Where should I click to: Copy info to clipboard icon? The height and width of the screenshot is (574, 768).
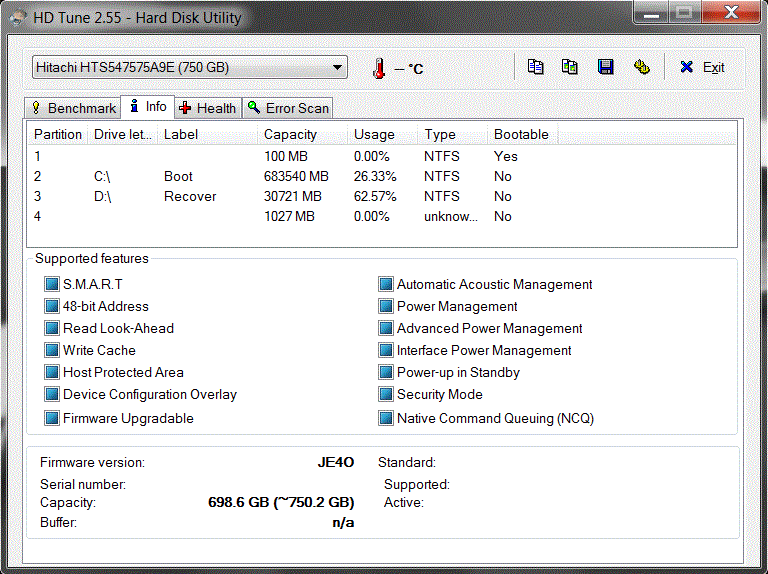[535, 67]
